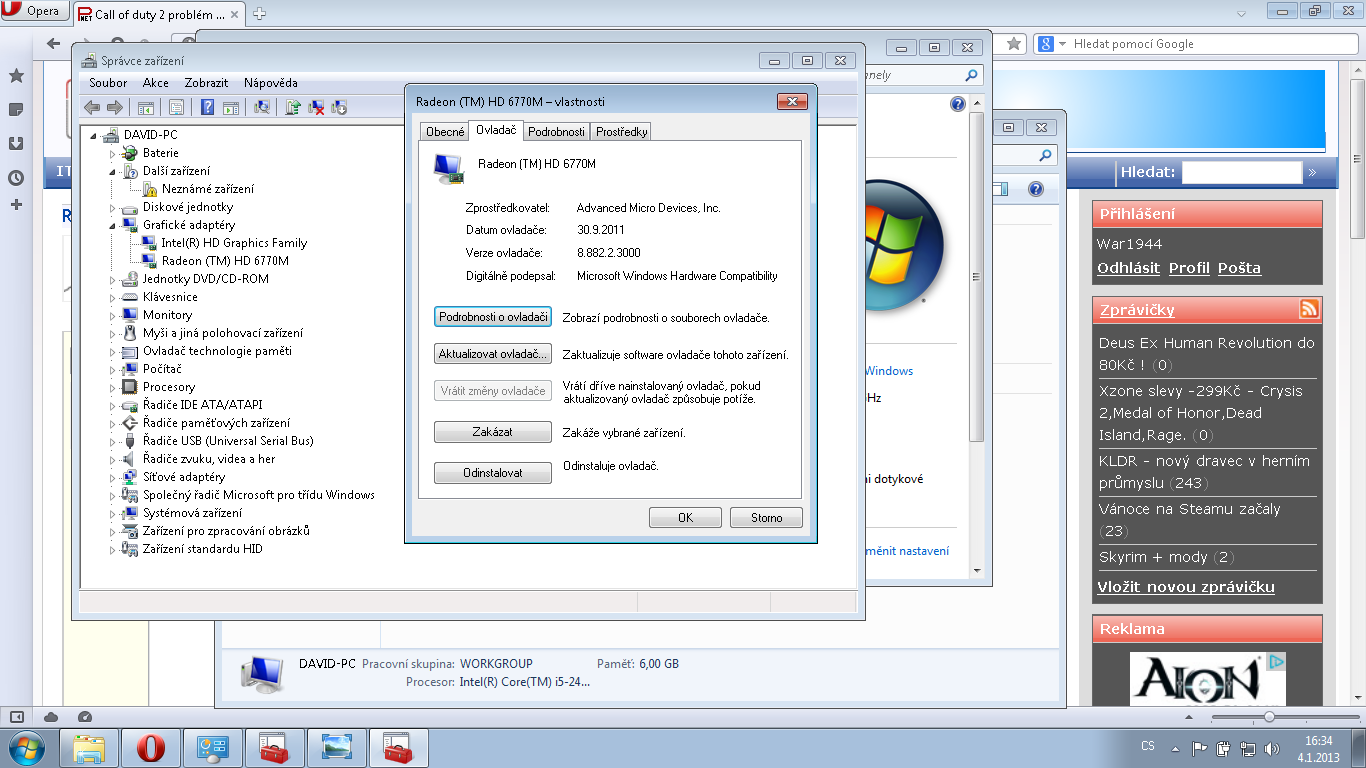Show hidden system tray icons arrow

click(x=1175, y=748)
